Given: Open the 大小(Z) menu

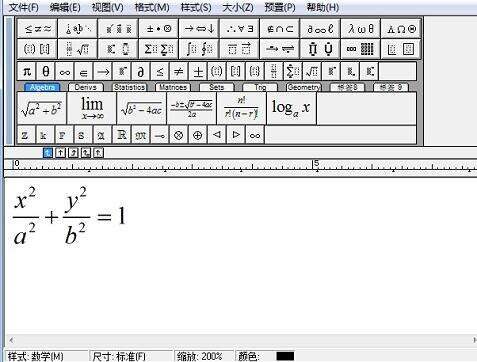Looking at the screenshot, I should (x=238, y=7).
